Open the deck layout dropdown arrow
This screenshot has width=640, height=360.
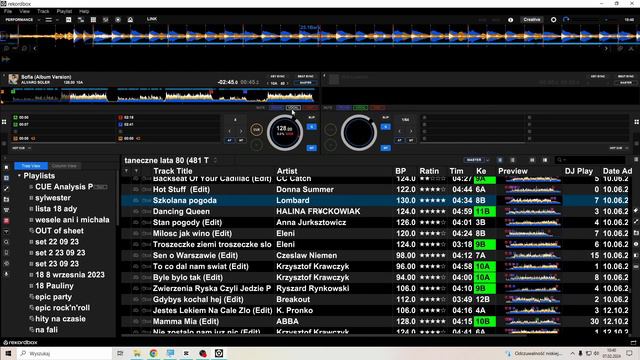(57, 20)
